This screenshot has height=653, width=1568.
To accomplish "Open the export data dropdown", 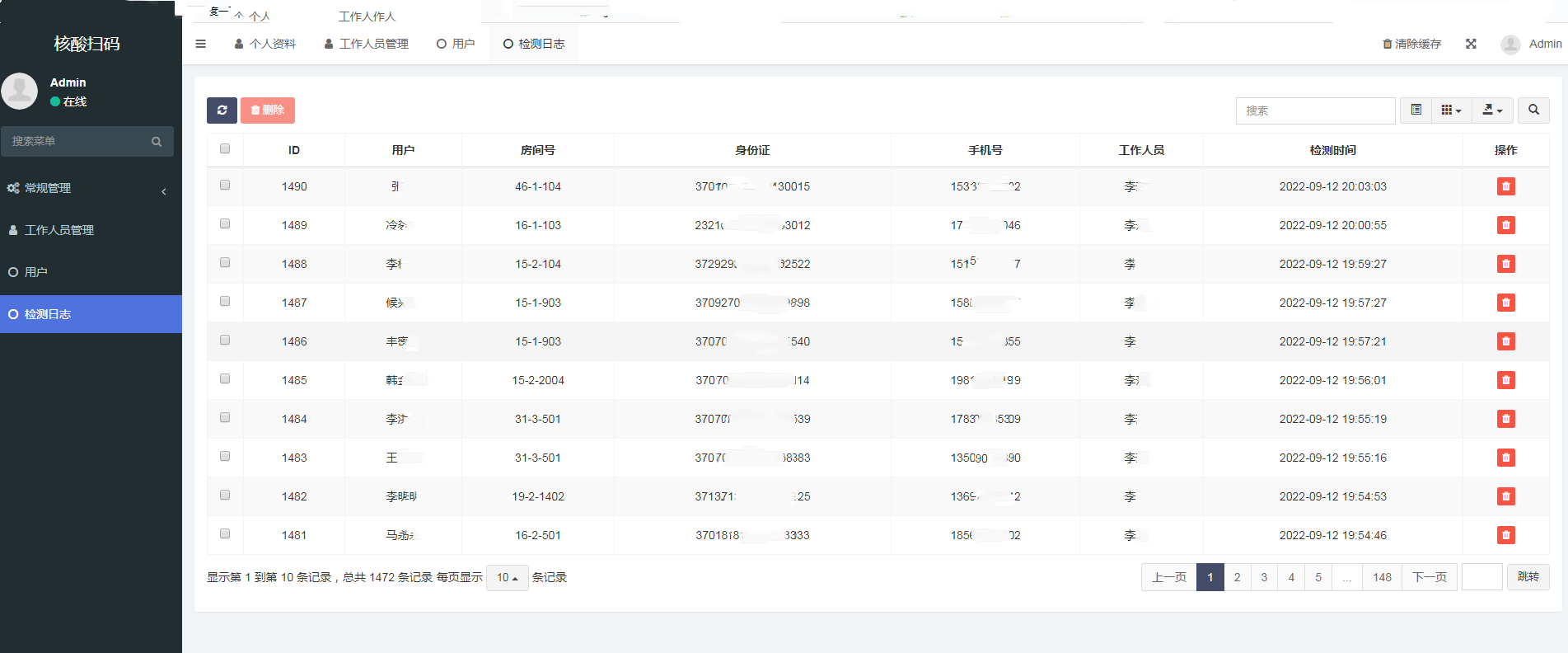I will click(1492, 110).
